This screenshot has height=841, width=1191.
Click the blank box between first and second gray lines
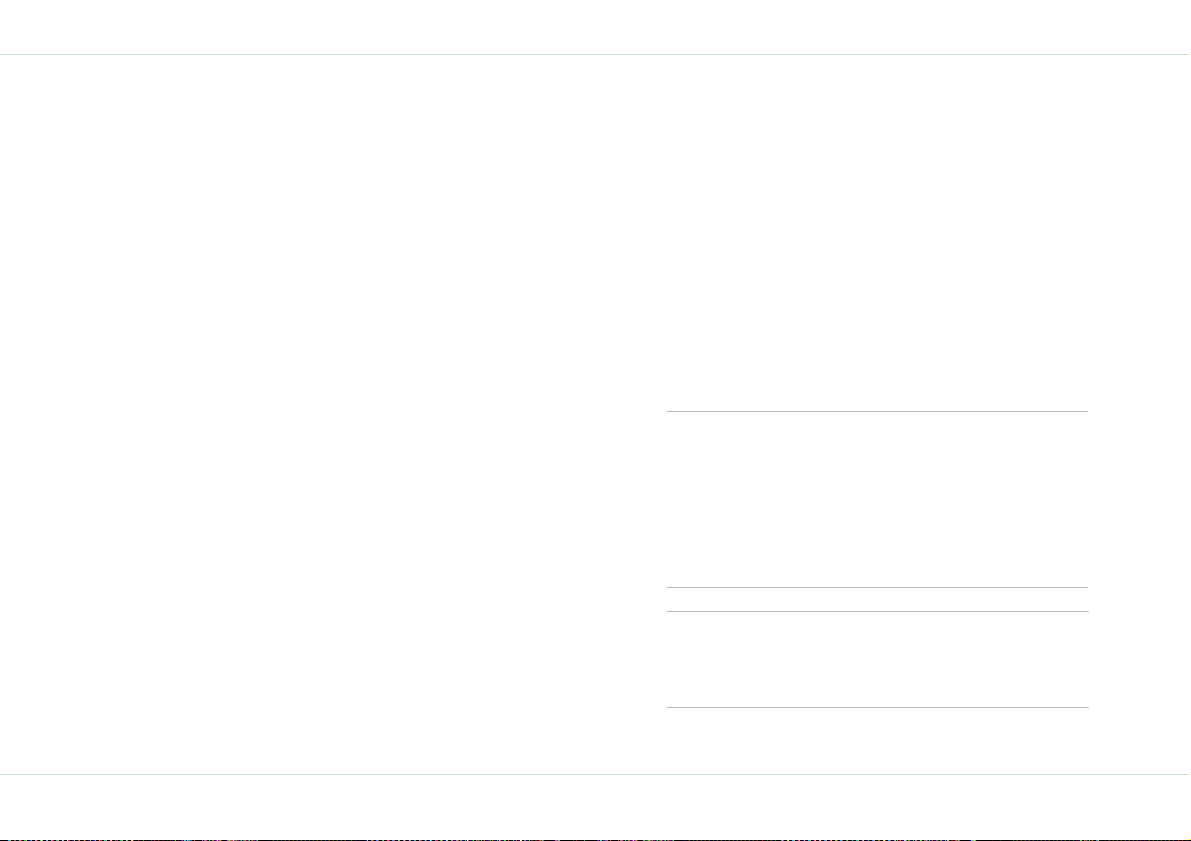pyautogui.click(x=877, y=500)
